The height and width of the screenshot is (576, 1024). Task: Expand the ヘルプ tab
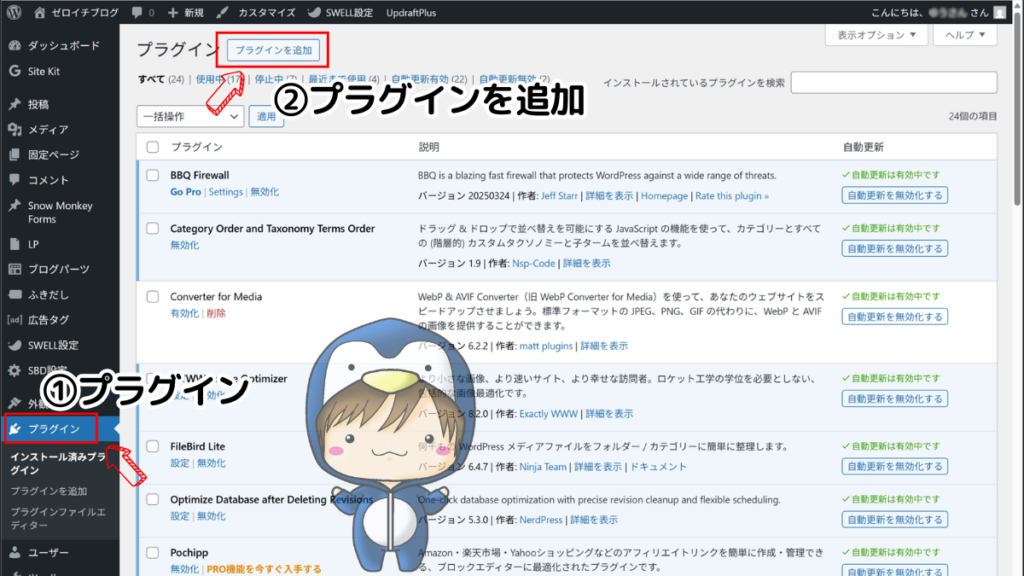[965, 35]
